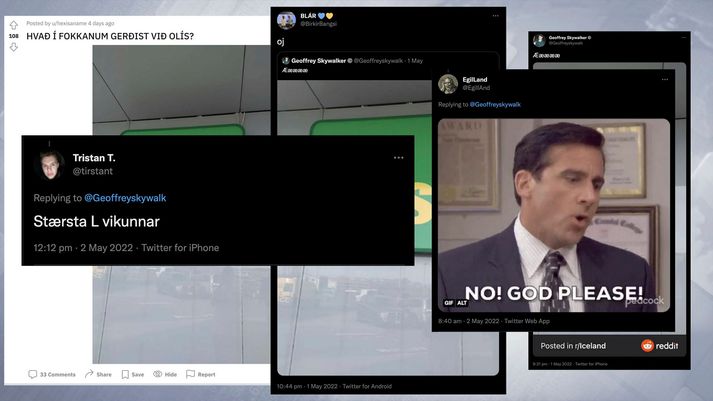Open timestamp 8:40 am 2 May 2022
The height and width of the screenshot is (401, 713).
(x=469, y=321)
